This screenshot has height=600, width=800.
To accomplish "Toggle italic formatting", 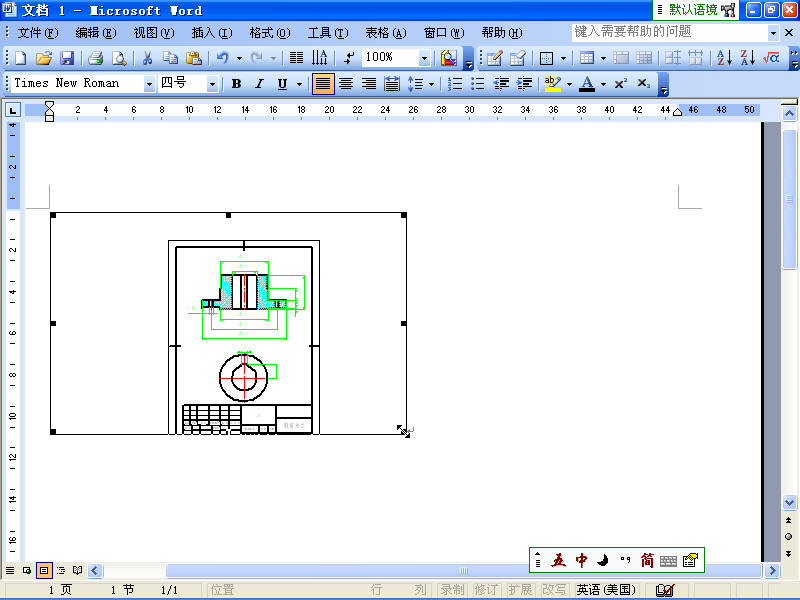I will point(259,84).
